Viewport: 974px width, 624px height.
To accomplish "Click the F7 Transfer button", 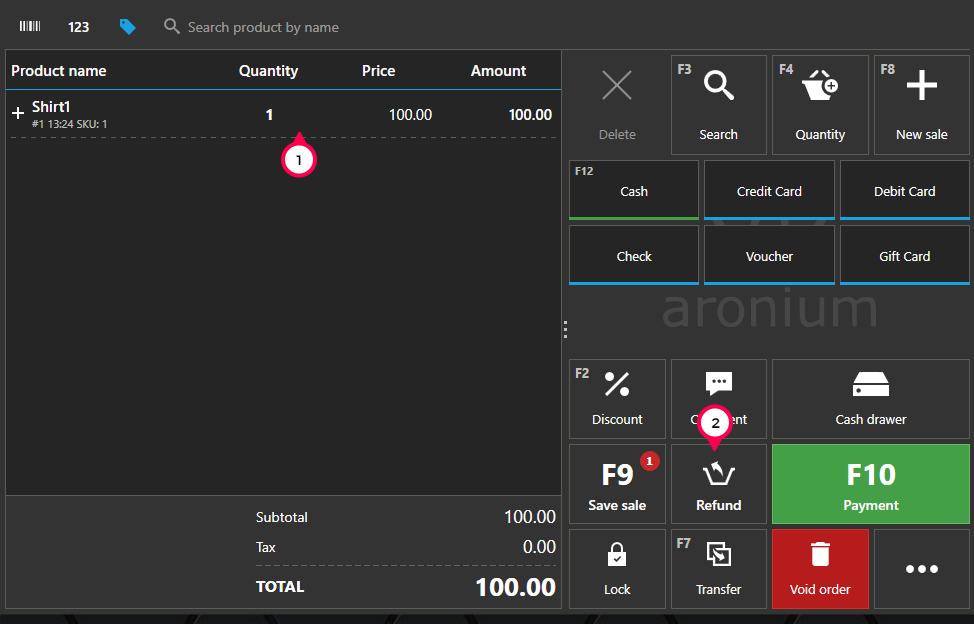I will point(718,569).
